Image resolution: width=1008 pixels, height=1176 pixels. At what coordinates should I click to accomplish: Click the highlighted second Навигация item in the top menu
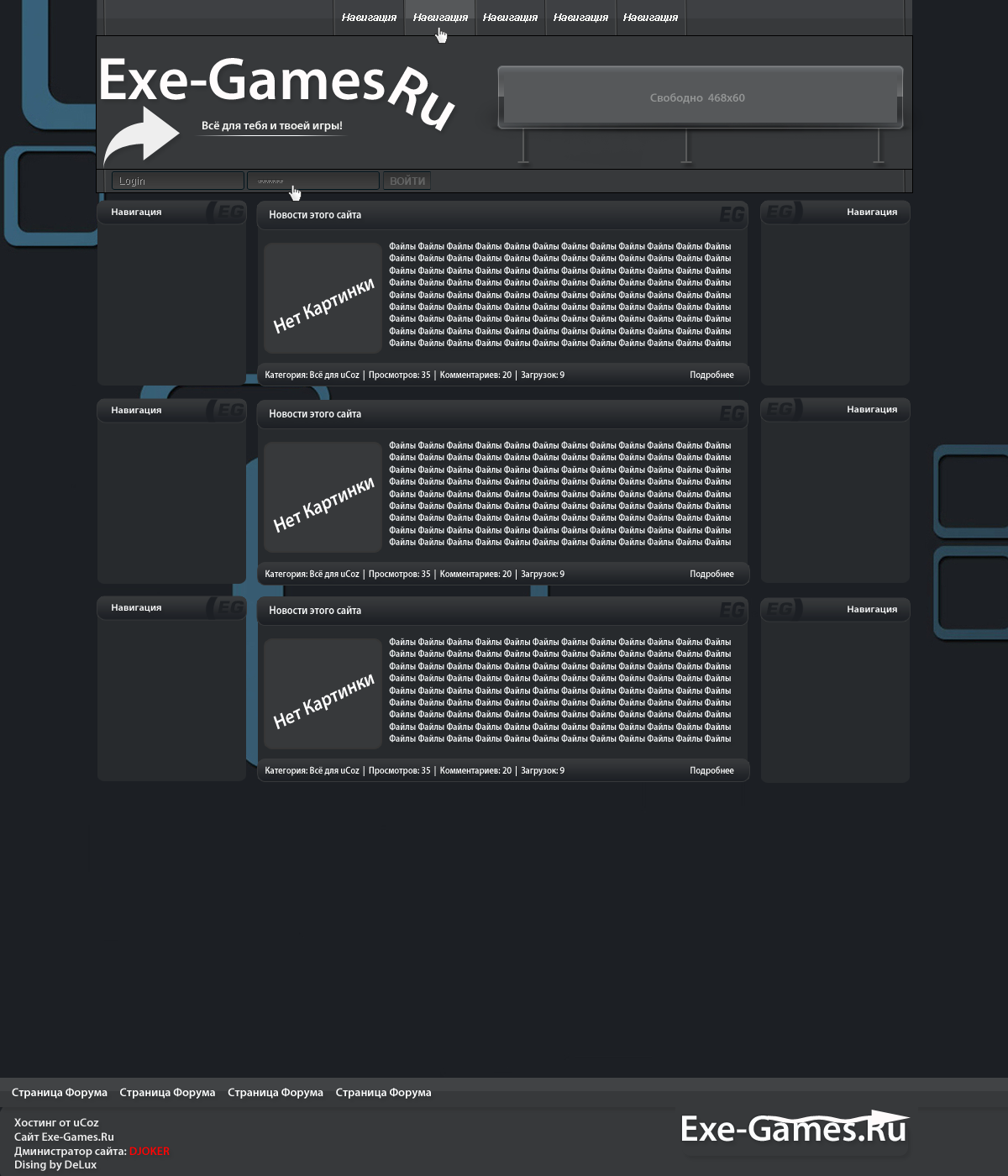440,17
